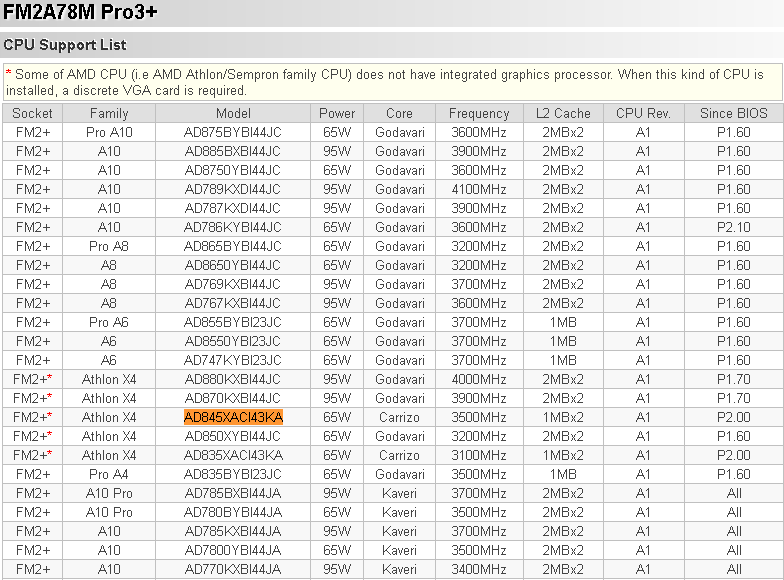
Task: Select the Family column header
Action: 109,114
